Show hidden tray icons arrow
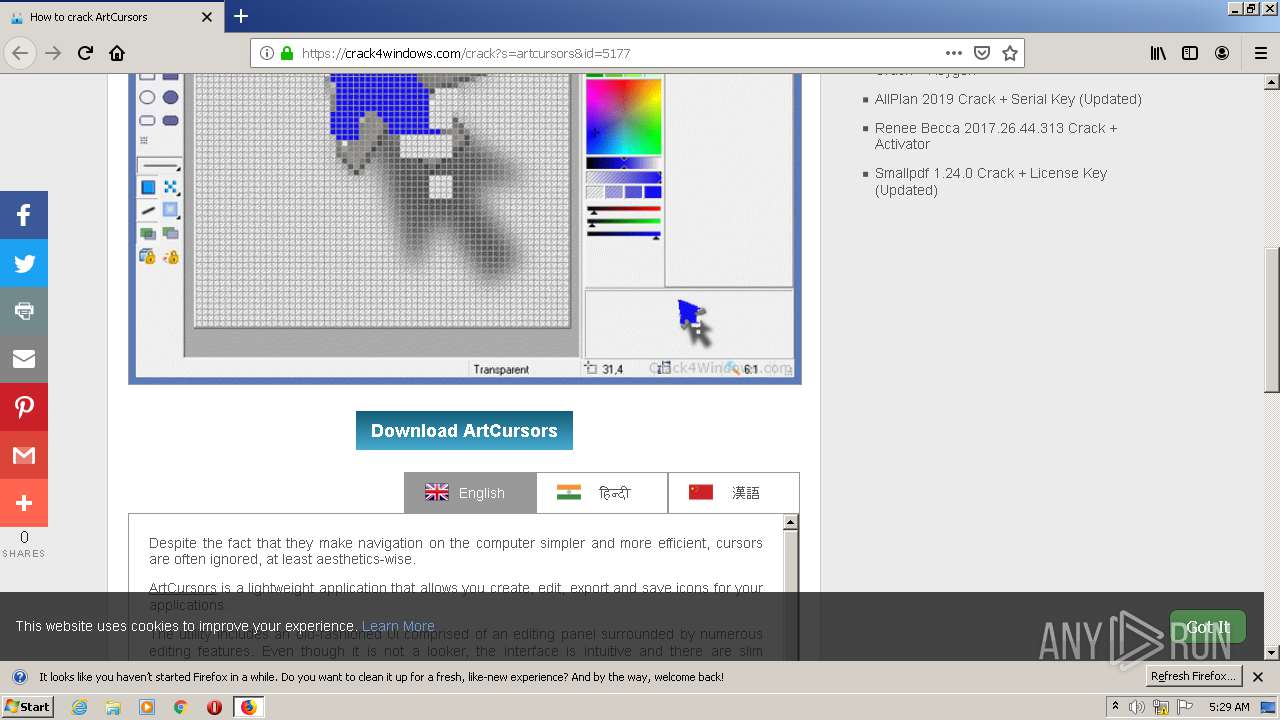This screenshot has height=720, width=1280. pos(1116,707)
